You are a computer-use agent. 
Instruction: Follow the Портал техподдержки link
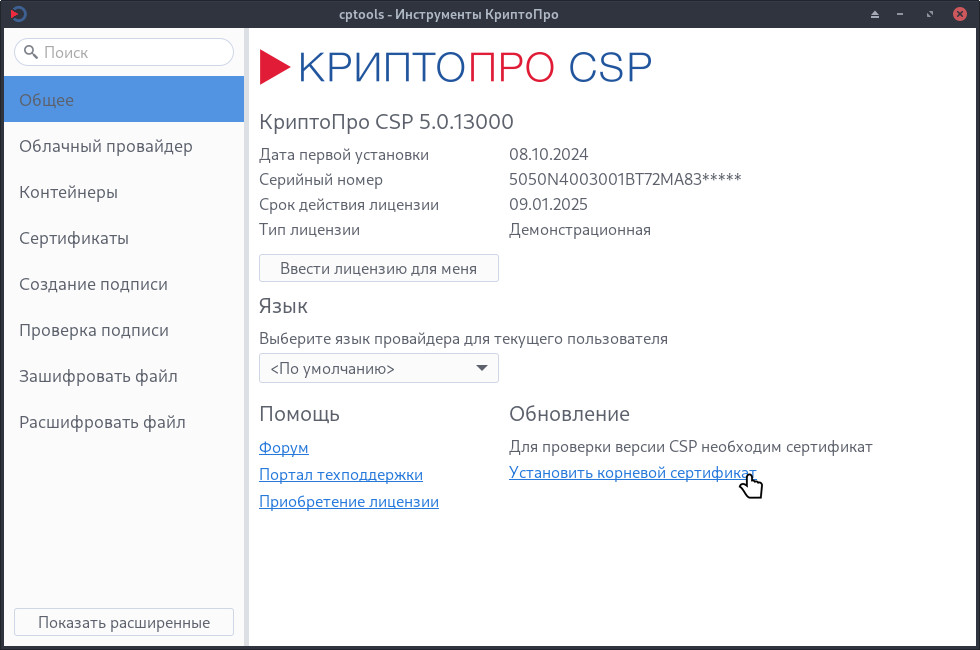click(x=340, y=475)
